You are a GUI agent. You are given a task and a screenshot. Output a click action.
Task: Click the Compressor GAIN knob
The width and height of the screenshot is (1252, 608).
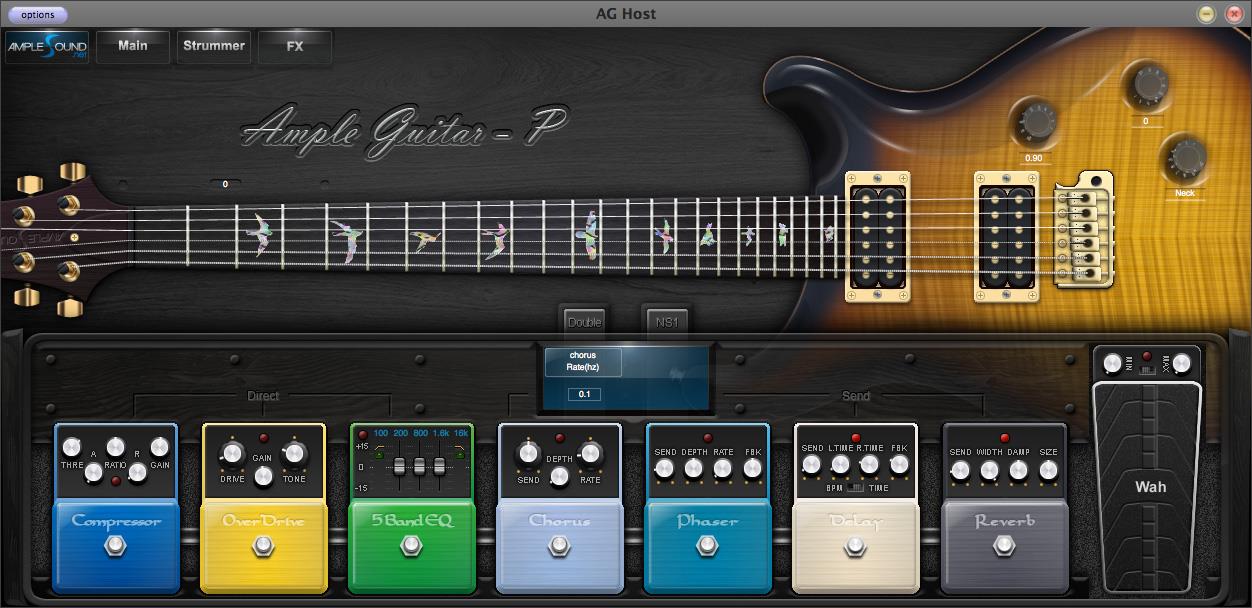pyautogui.click(x=160, y=447)
